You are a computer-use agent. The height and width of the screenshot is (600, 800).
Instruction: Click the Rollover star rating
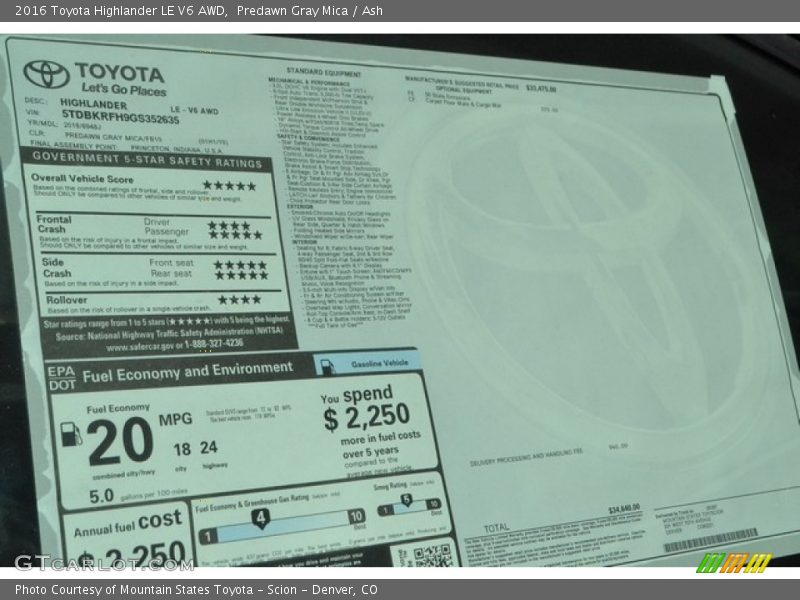[240, 299]
